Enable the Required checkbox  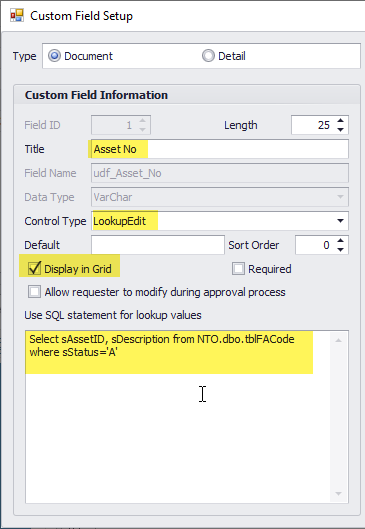(x=238, y=269)
